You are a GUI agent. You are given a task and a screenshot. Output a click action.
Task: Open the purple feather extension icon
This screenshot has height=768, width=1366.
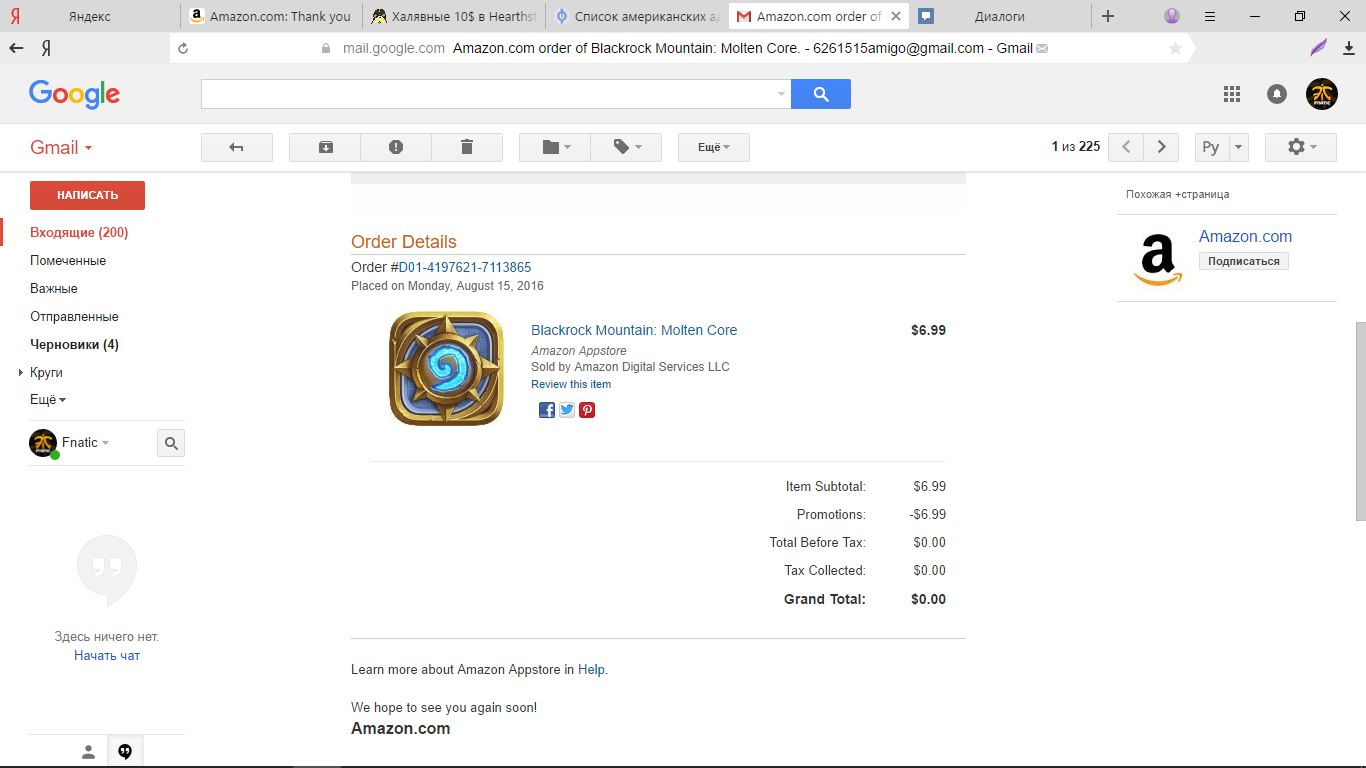[1319, 48]
